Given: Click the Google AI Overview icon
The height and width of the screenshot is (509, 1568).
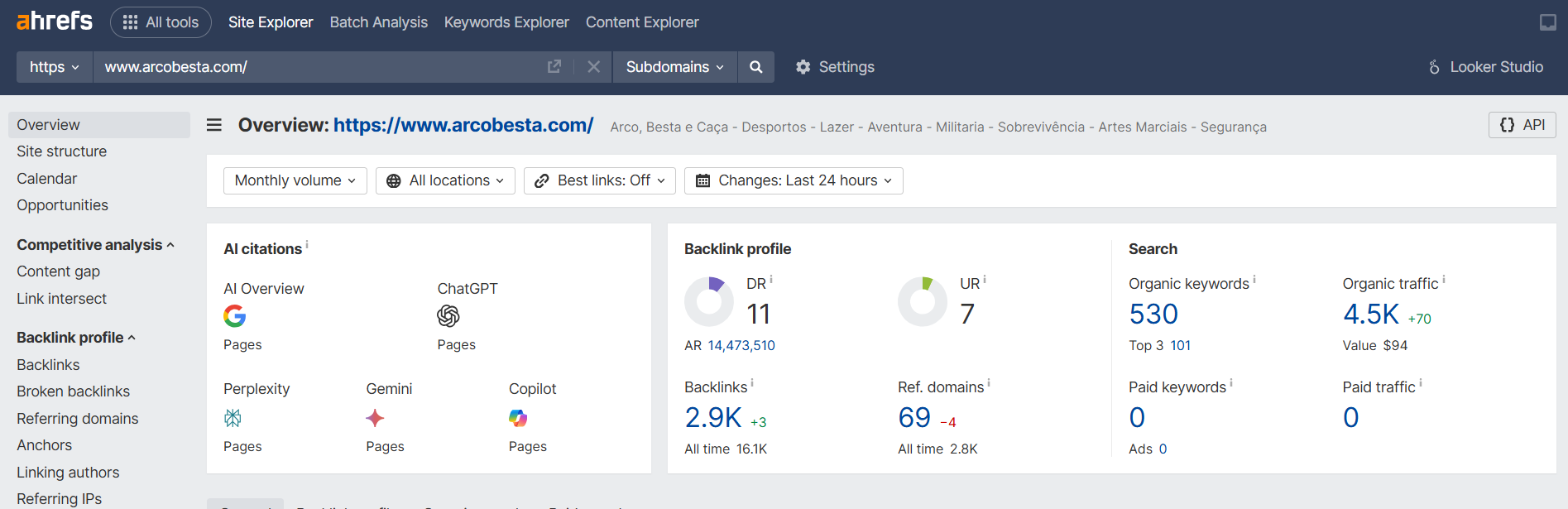Looking at the screenshot, I should pos(235,316).
